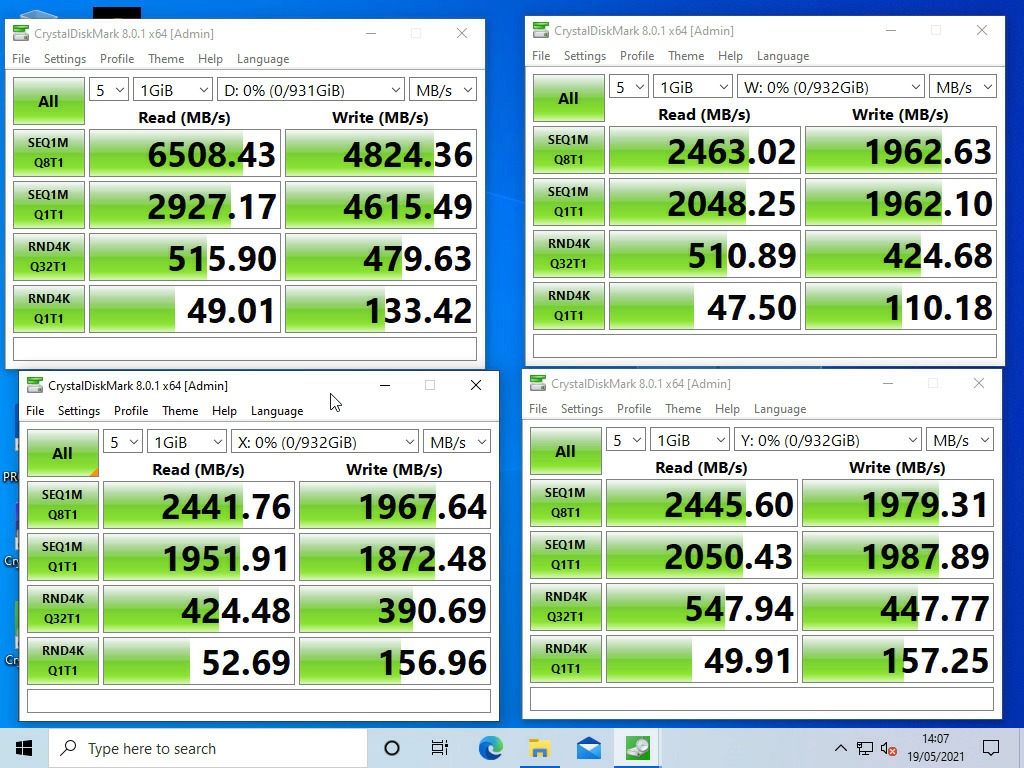Image resolution: width=1024 pixels, height=768 pixels.
Task: Click muted volume tray icon
Action: pos(888,748)
